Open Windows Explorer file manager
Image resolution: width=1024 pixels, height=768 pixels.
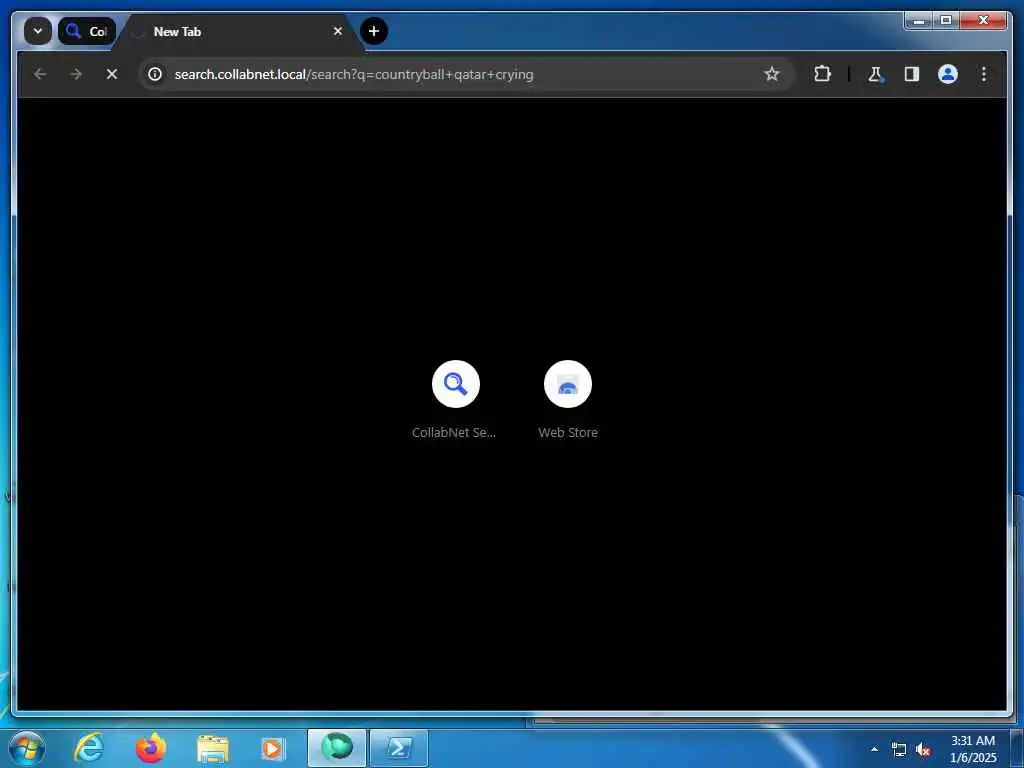(x=212, y=748)
